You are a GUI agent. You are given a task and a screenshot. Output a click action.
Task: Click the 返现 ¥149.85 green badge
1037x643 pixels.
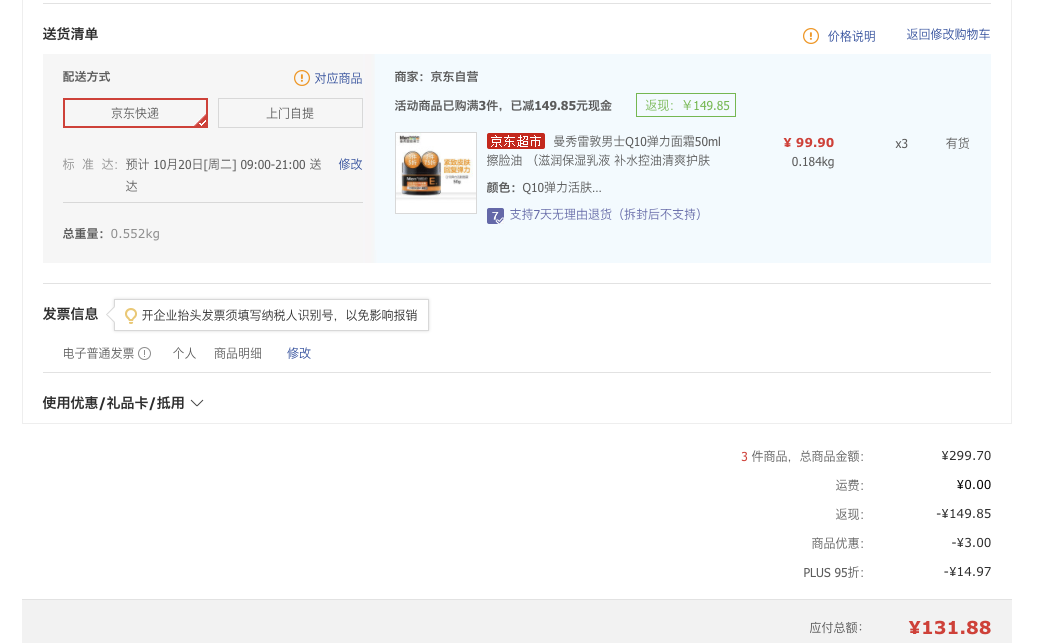coord(686,105)
